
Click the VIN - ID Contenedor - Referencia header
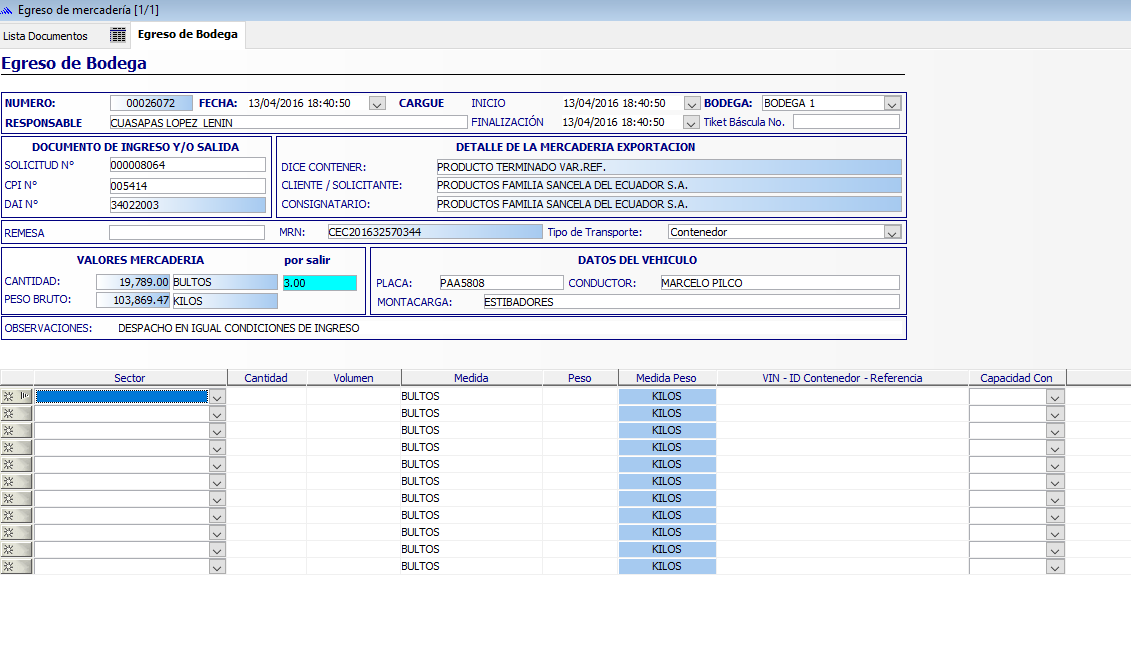[x=842, y=378]
